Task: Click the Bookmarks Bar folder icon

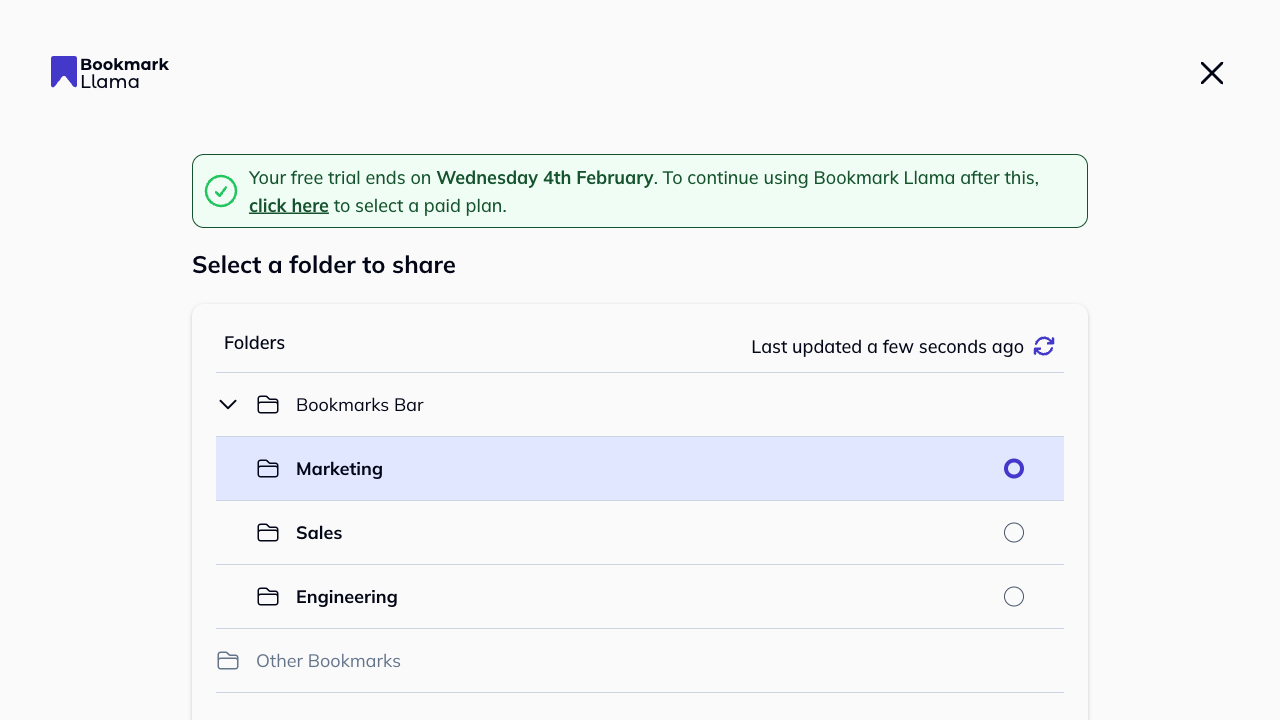Action: (x=268, y=405)
